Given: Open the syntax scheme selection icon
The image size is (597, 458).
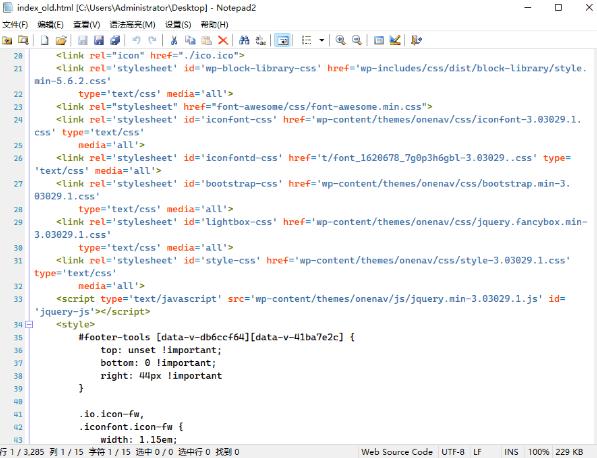Looking at the screenshot, I should pyautogui.click(x=378, y=40).
